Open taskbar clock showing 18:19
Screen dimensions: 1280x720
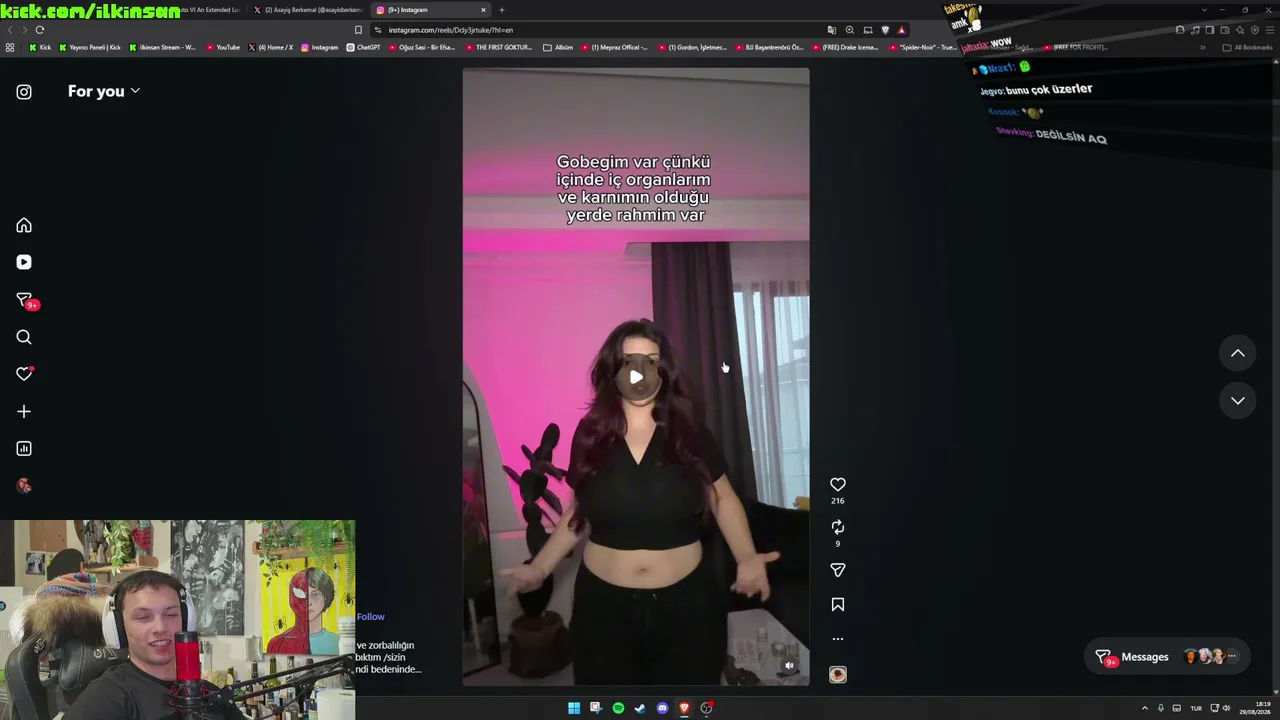click(1255, 708)
